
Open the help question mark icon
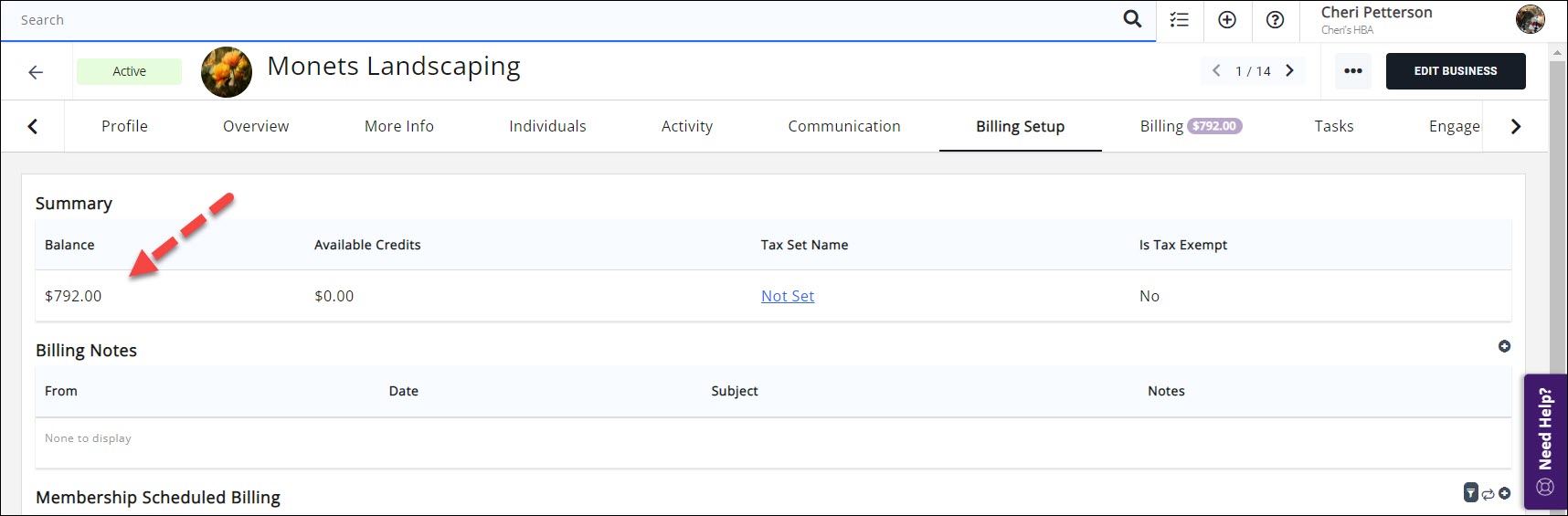point(1275,20)
